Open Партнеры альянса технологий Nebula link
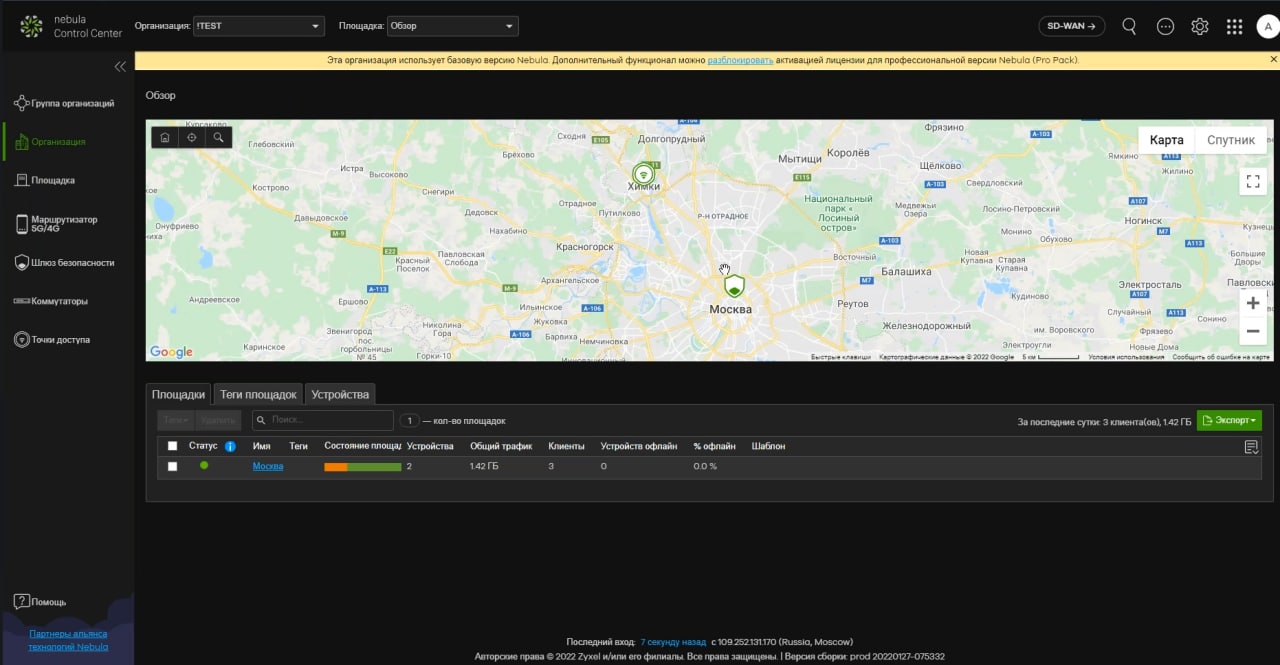Viewport: 1280px width, 665px height. 68,640
